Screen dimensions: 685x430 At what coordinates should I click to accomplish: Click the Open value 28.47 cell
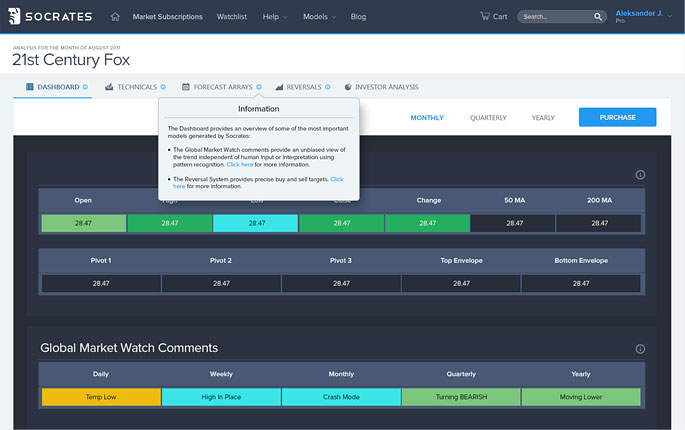83,223
